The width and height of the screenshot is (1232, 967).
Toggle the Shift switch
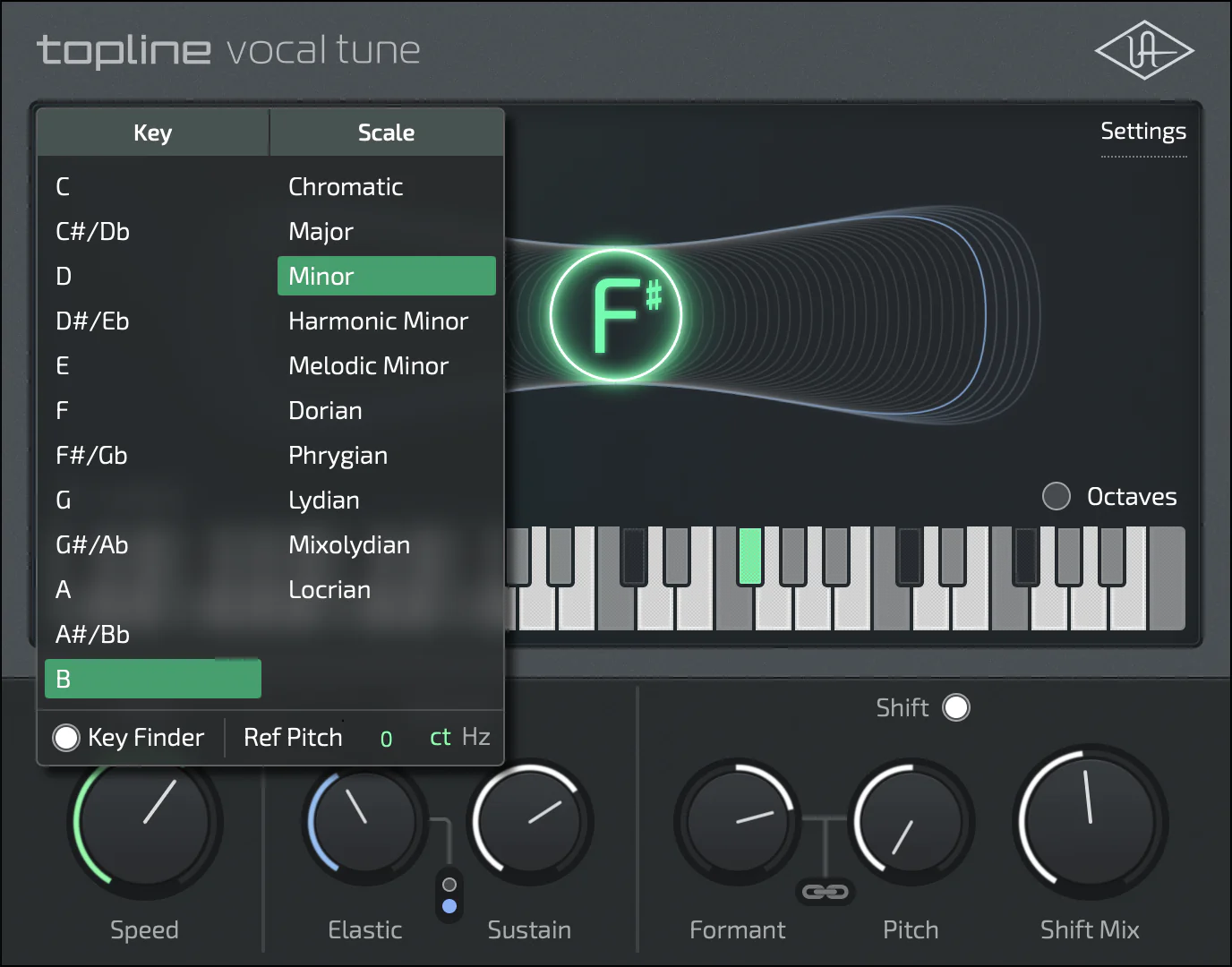[956, 707]
